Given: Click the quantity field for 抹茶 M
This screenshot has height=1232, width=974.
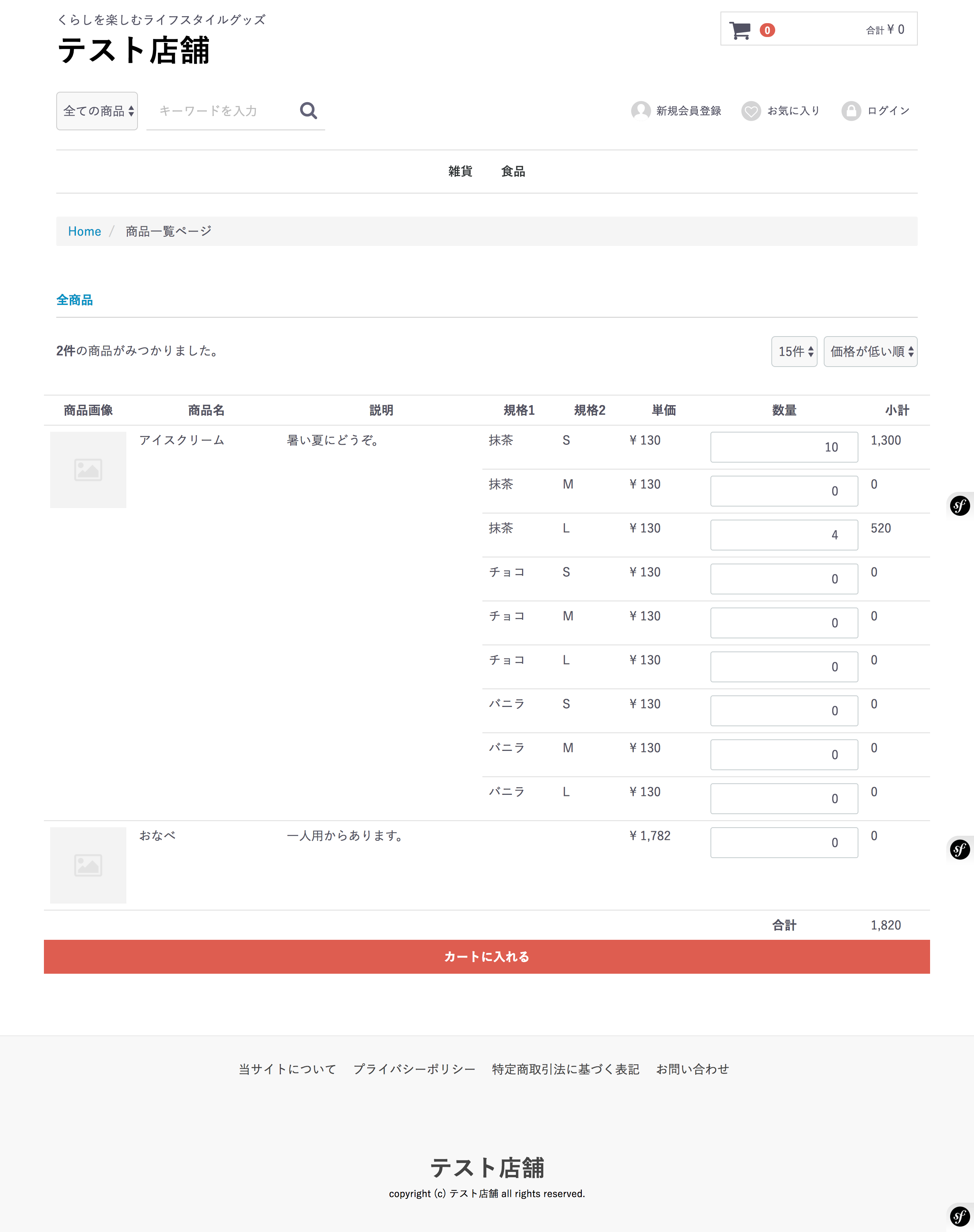Looking at the screenshot, I should point(784,491).
